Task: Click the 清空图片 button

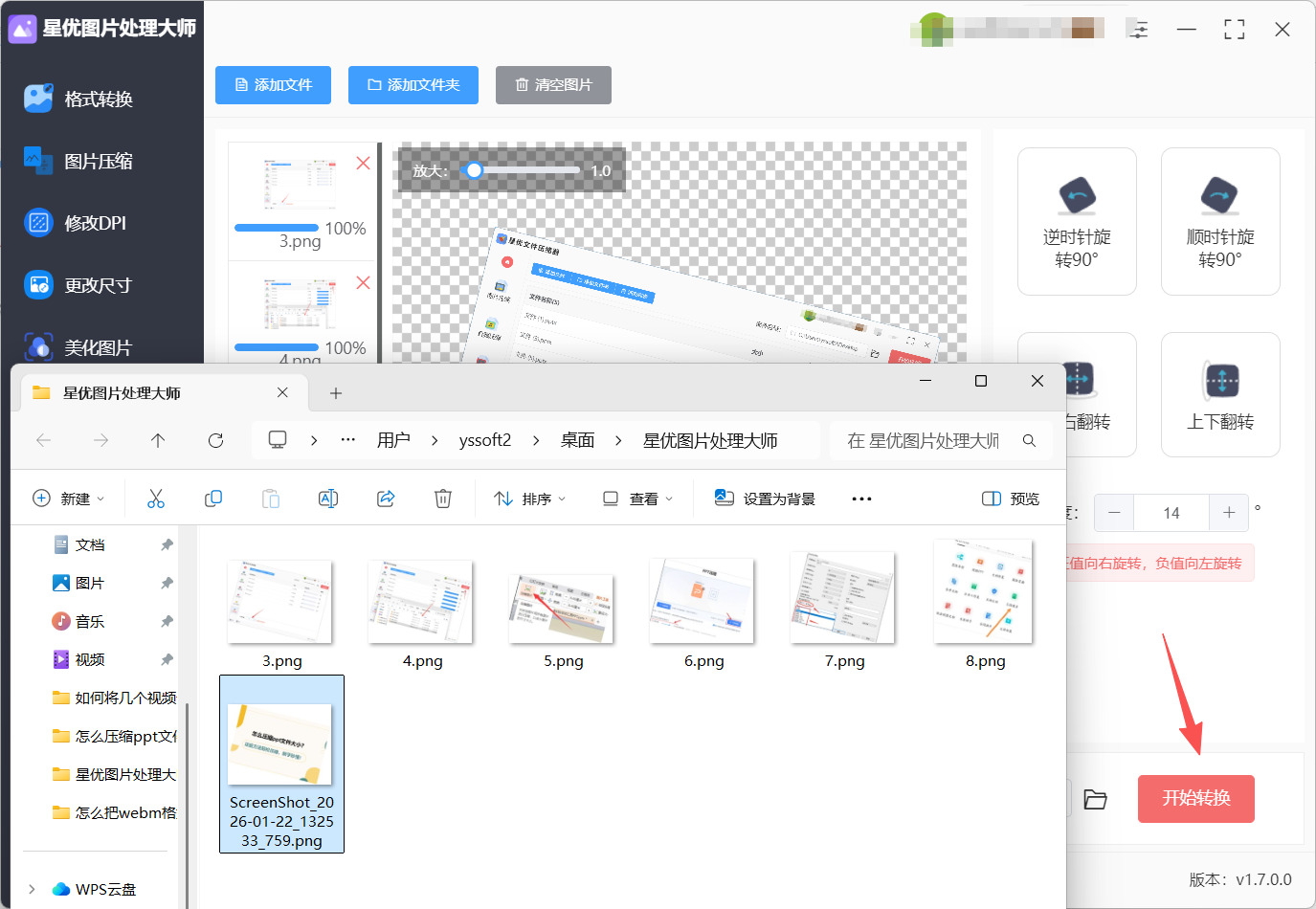Action: tap(553, 85)
